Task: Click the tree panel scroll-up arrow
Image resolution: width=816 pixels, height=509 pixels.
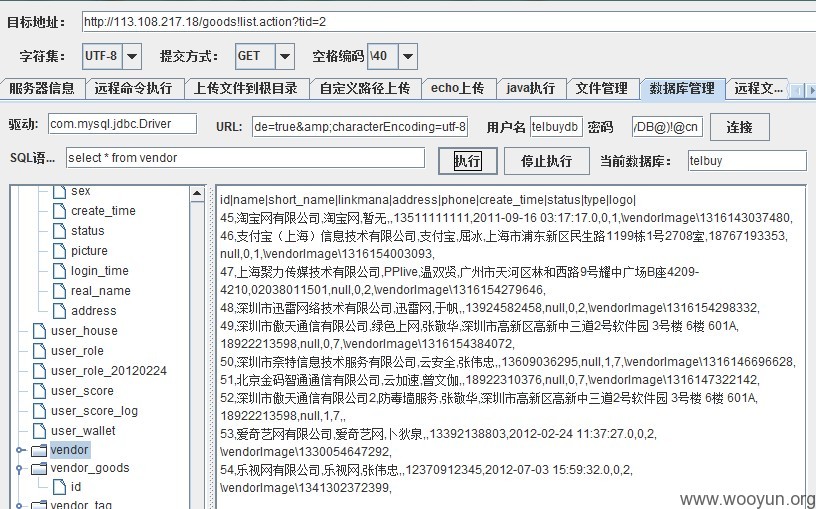Action: pos(197,194)
